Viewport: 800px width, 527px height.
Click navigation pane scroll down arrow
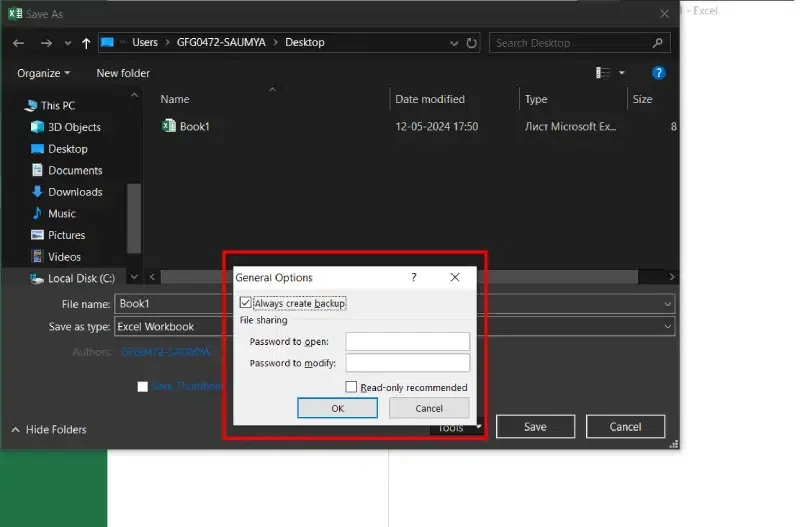134,277
